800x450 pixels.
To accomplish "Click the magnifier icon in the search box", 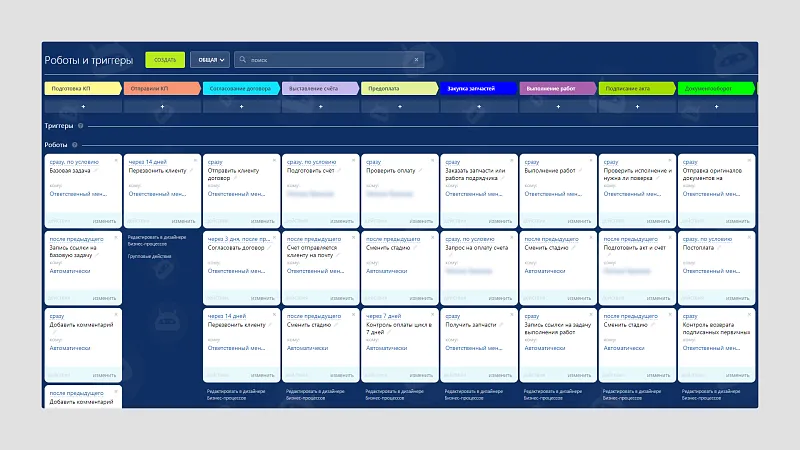I will pyautogui.click(x=243, y=60).
